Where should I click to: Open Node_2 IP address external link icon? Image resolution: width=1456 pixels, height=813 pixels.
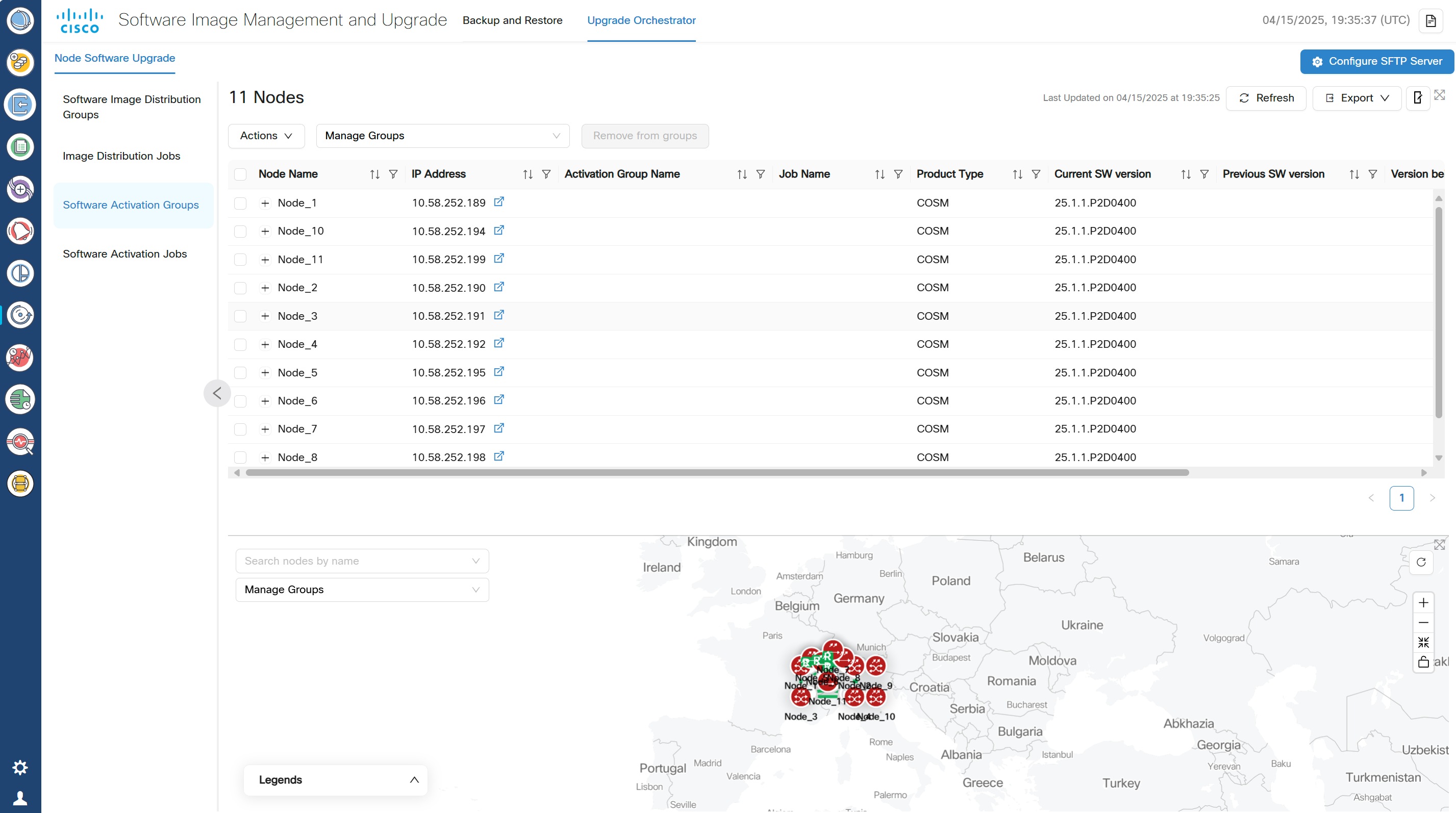(x=498, y=287)
